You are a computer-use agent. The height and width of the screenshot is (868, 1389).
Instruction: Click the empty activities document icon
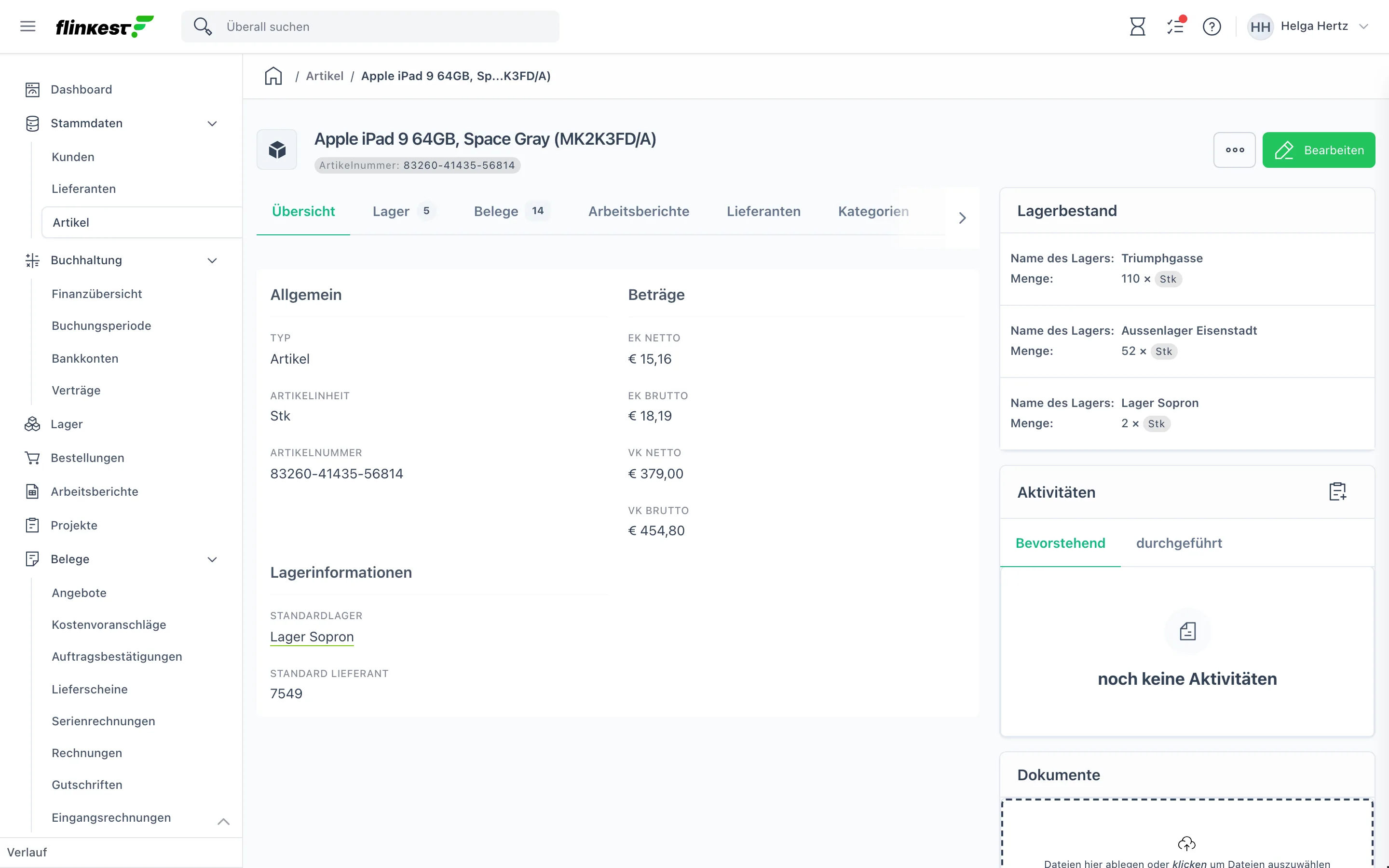[1187, 632]
